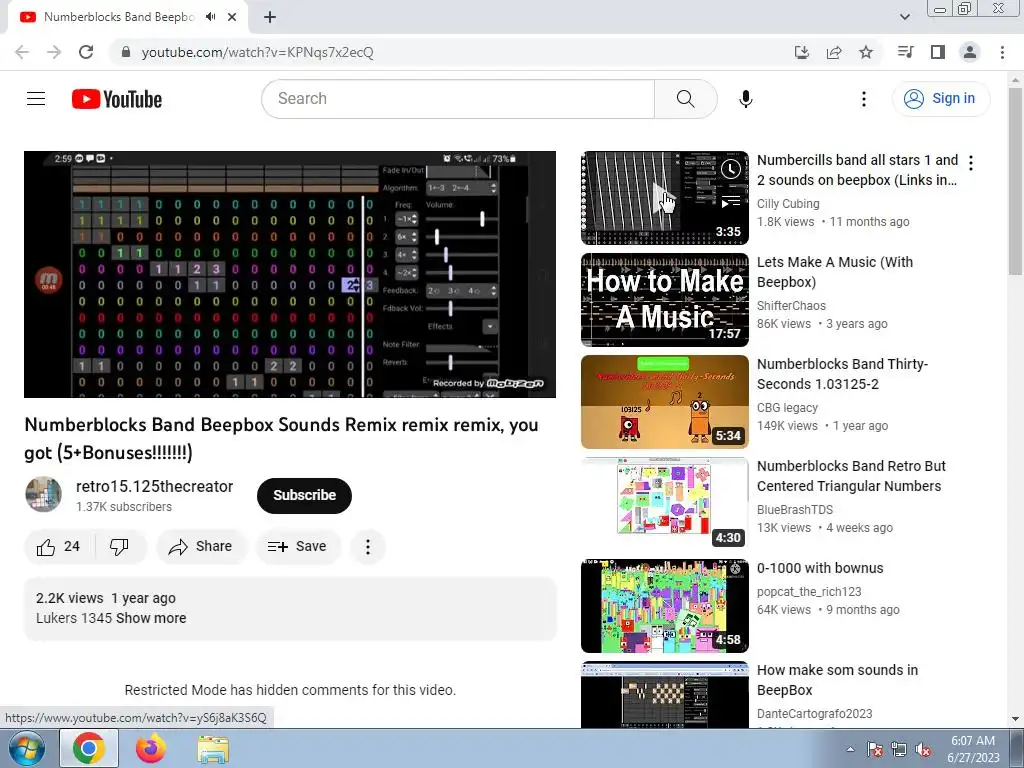Open a new browser tab
The width and height of the screenshot is (1024, 768).
click(x=270, y=17)
